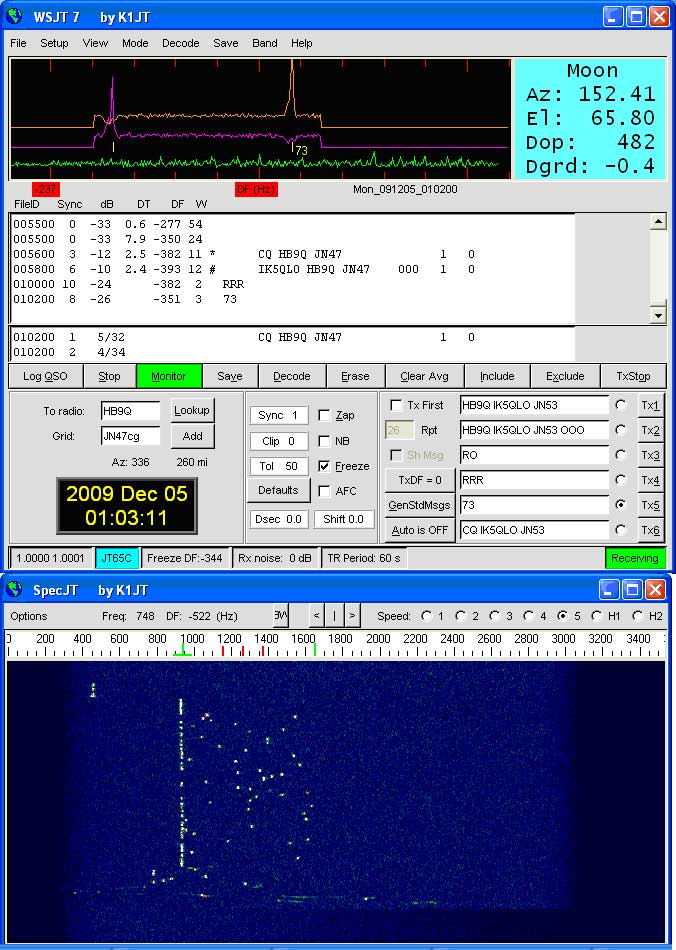Viewport: 676px width, 950px height.
Task: Click the Tx1 button
Action: tap(650, 405)
